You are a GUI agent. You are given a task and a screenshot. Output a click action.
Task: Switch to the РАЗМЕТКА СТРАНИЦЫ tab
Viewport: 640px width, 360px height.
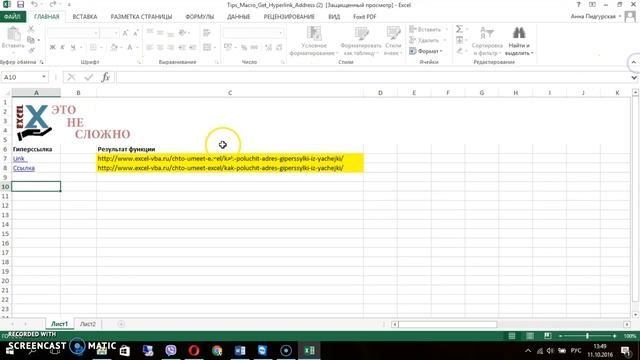[141, 17]
